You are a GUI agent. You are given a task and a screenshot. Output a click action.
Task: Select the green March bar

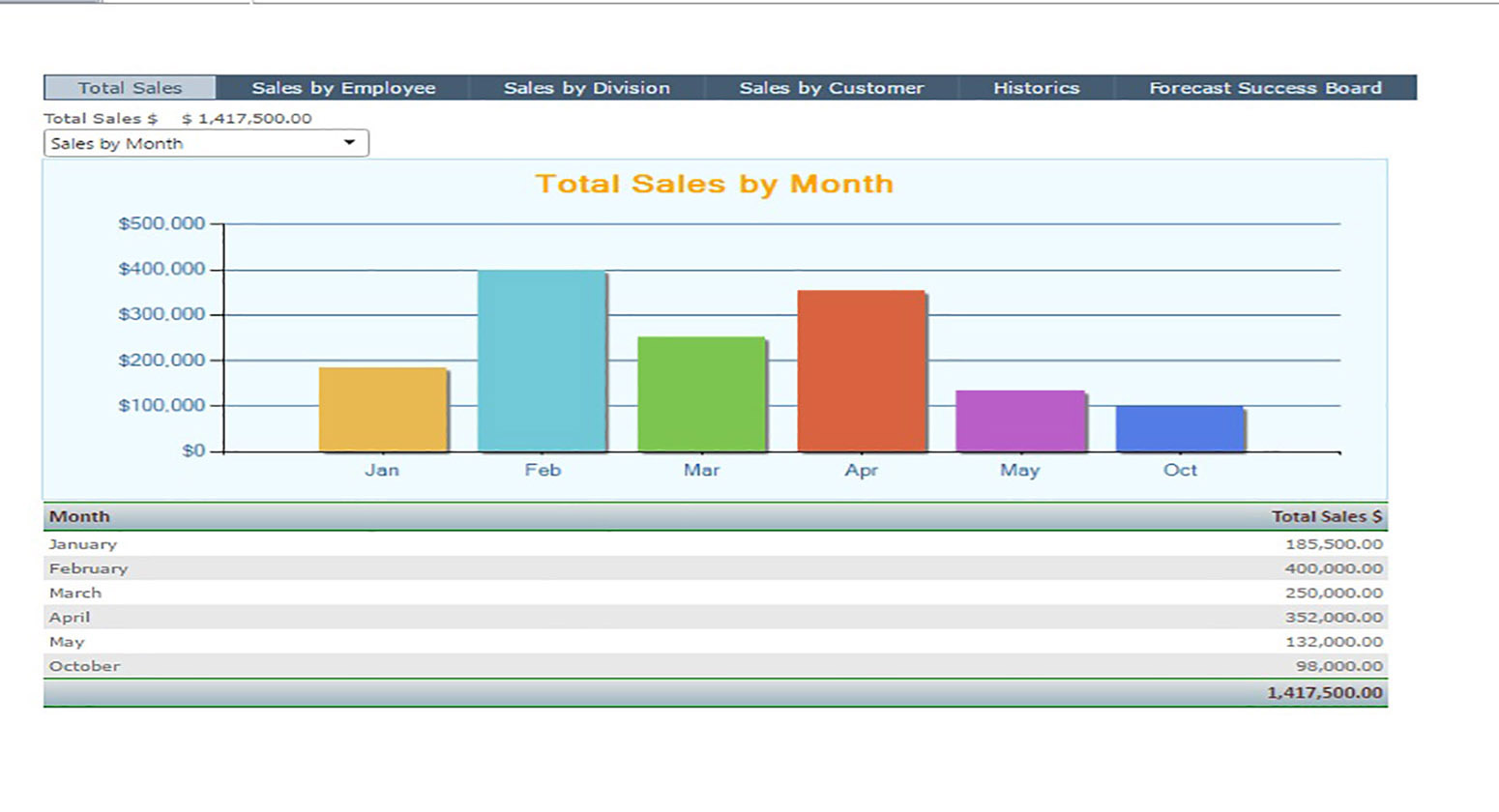point(701,394)
